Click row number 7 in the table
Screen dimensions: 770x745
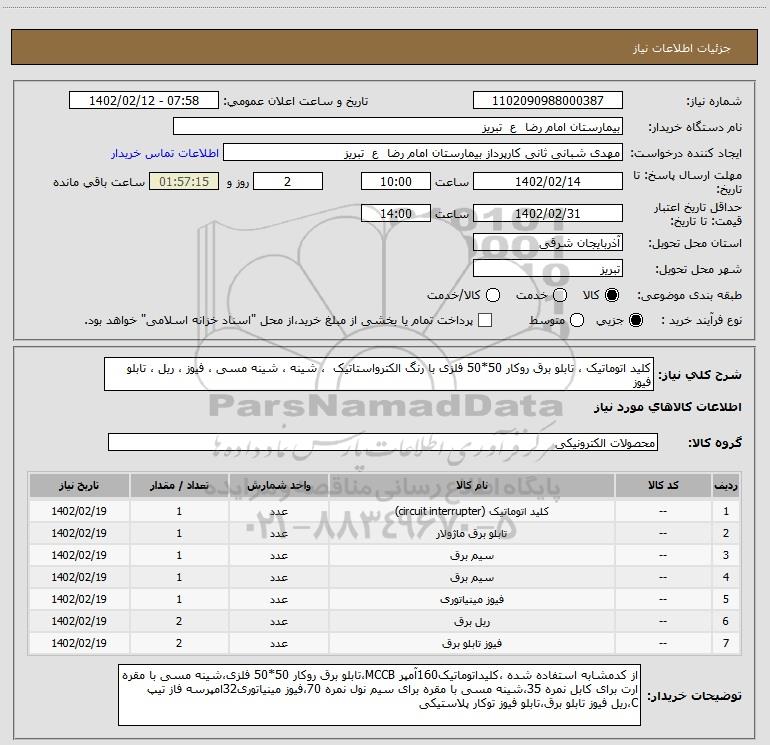tap(726, 643)
